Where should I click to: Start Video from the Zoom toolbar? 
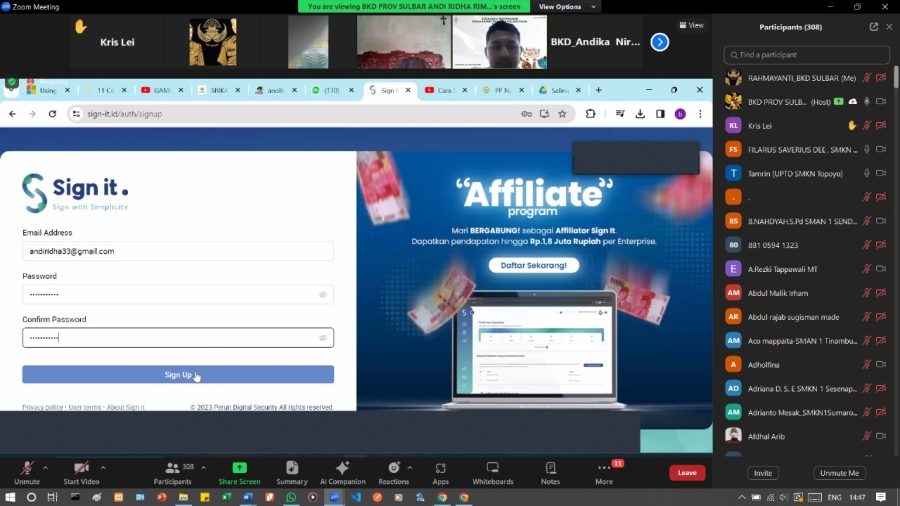(81, 473)
